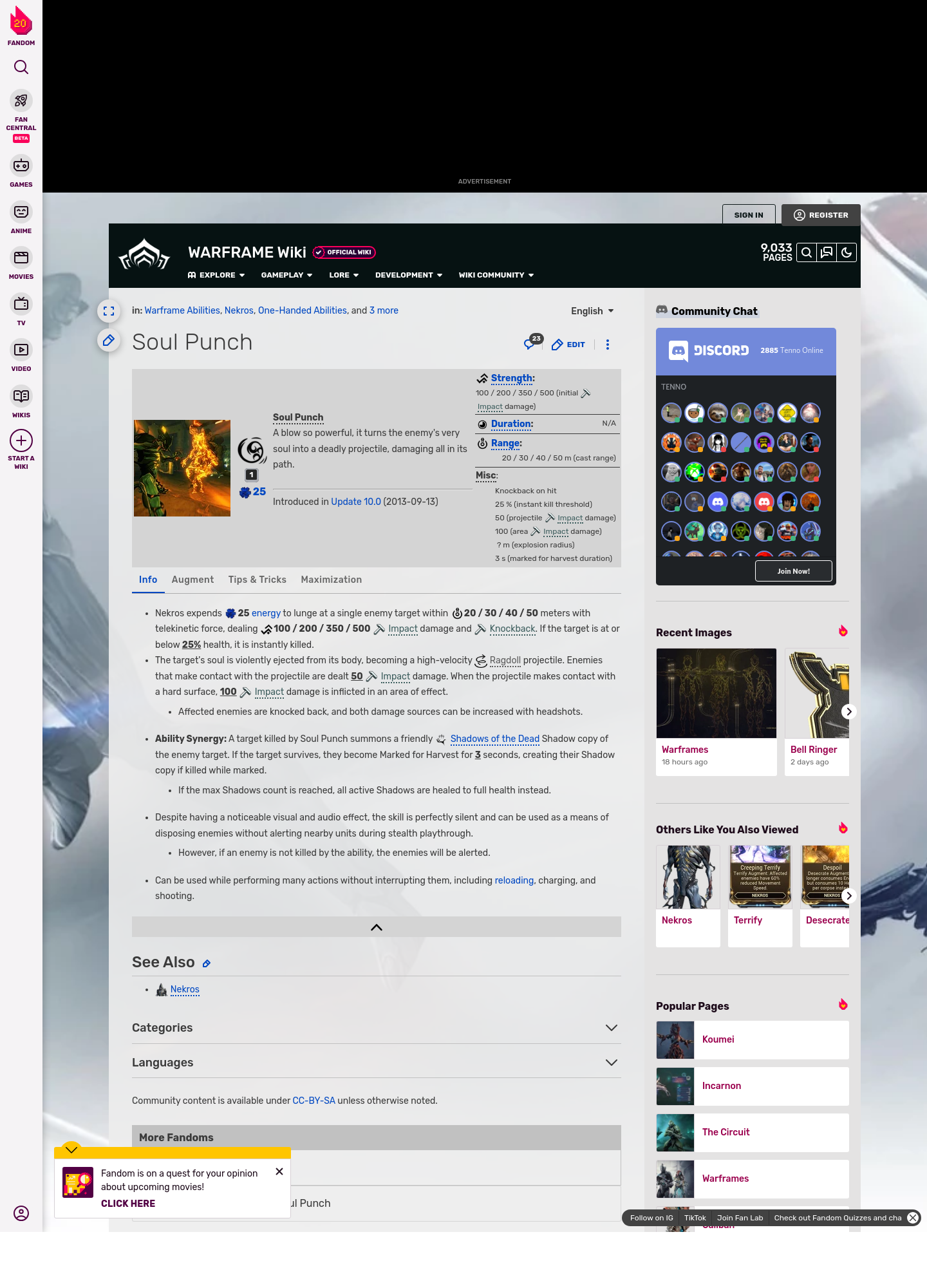This screenshot has width=927, height=1288.
Task: Open the Wikis book icon
Action: click(21, 396)
